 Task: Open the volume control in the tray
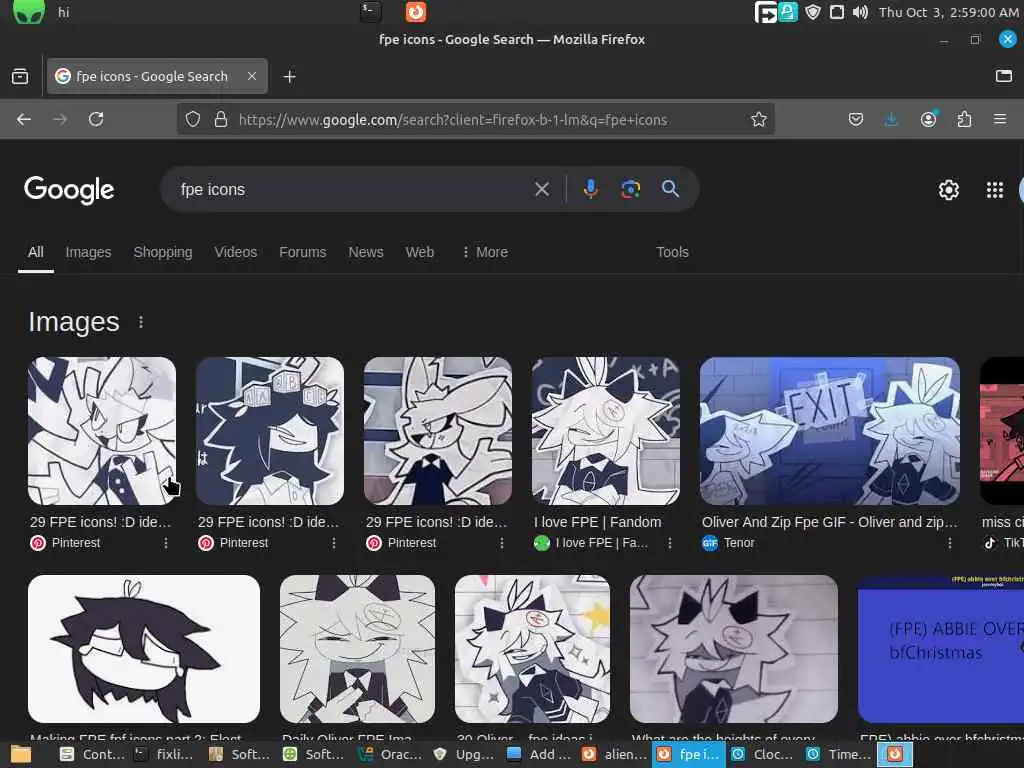tap(860, 12)
